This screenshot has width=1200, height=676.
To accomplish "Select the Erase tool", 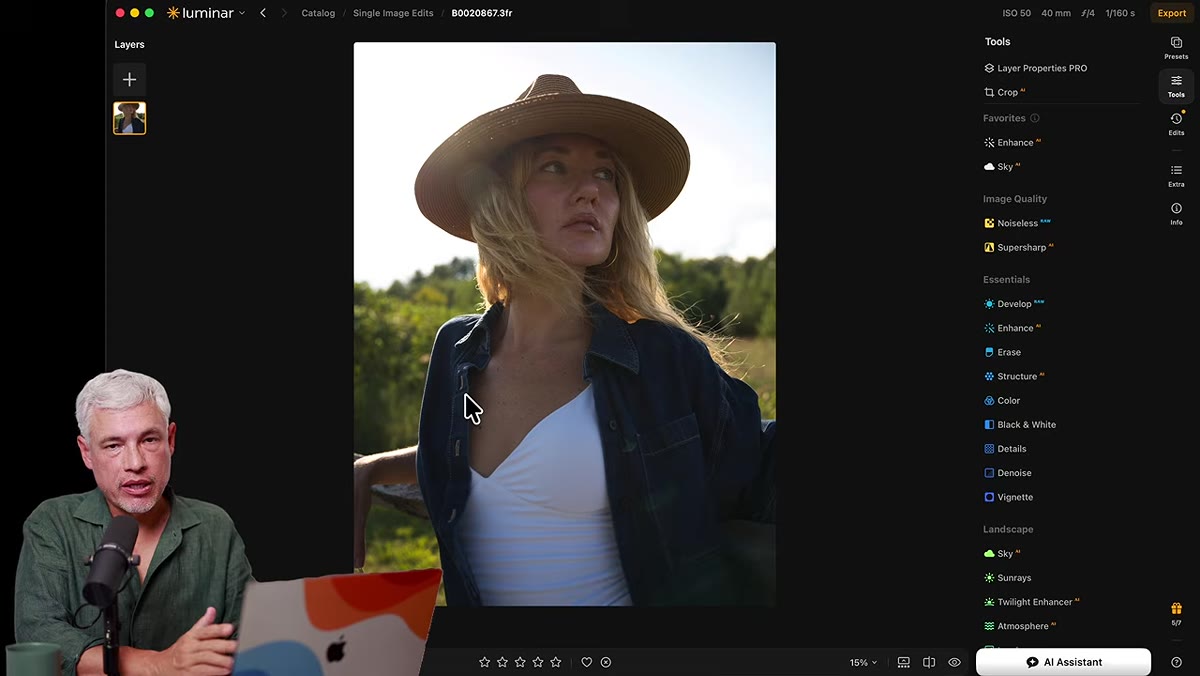I will 1002,352.
